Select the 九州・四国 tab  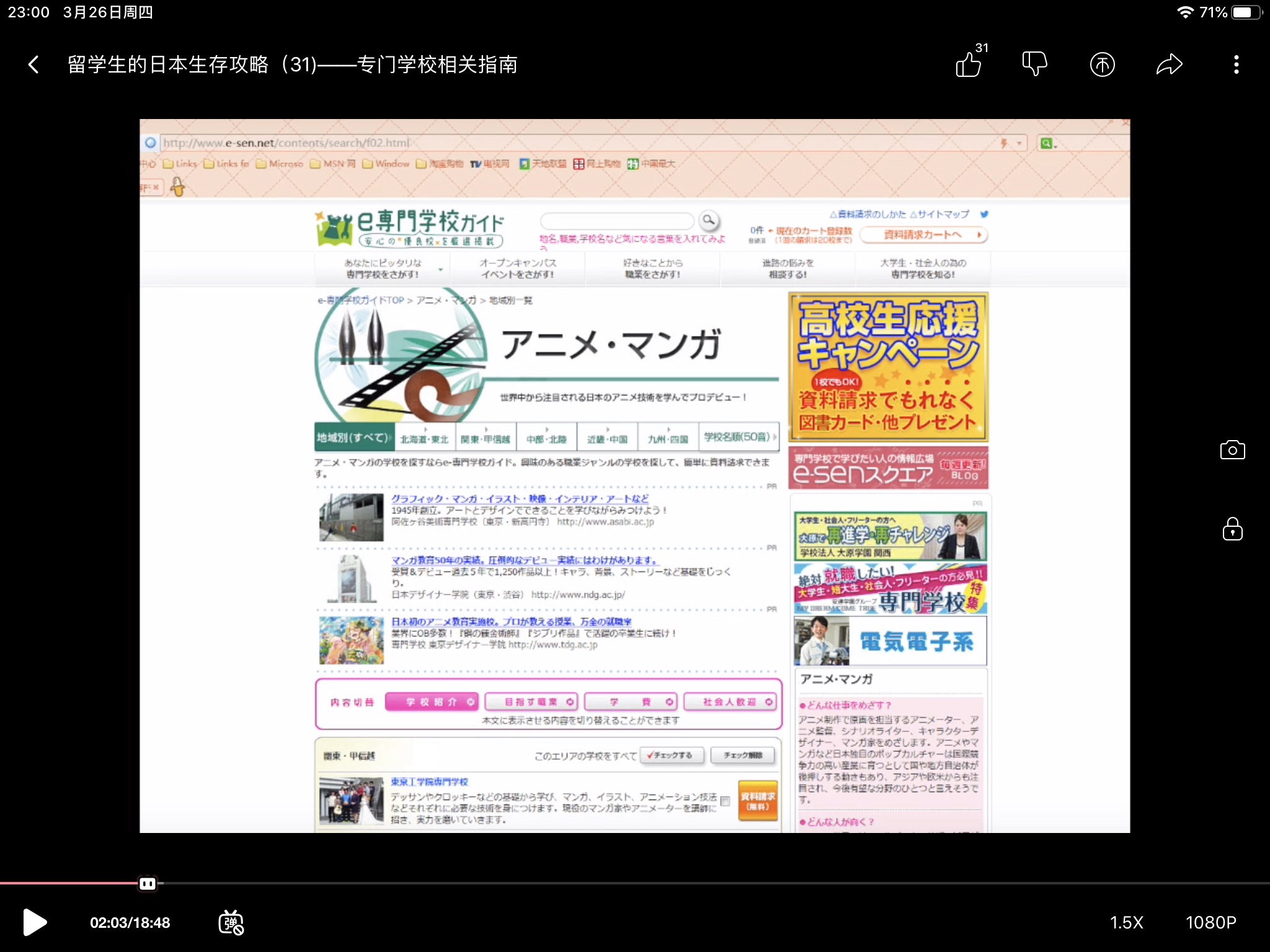click(668, 438)
